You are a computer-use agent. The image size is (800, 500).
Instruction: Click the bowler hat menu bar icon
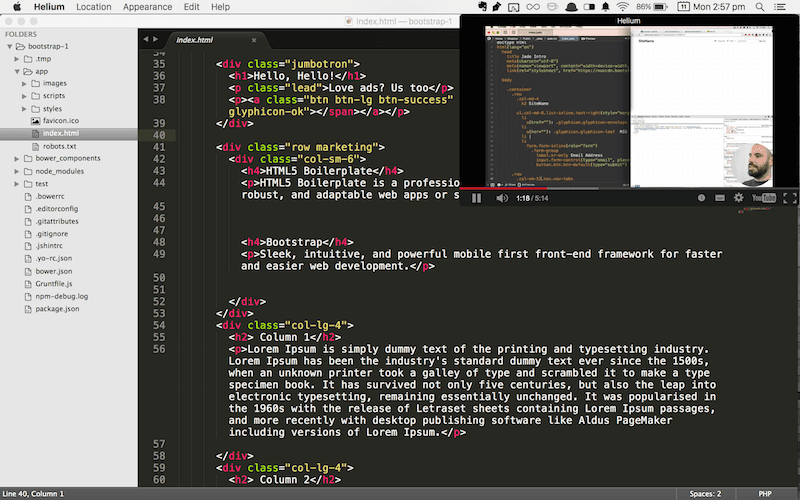point(571,7)
